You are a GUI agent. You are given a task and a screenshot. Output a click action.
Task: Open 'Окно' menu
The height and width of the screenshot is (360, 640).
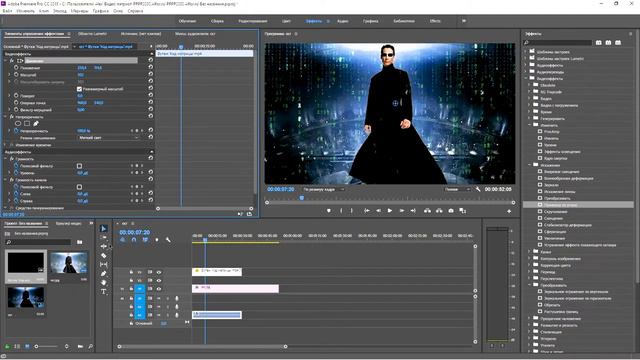click(118, 11)
